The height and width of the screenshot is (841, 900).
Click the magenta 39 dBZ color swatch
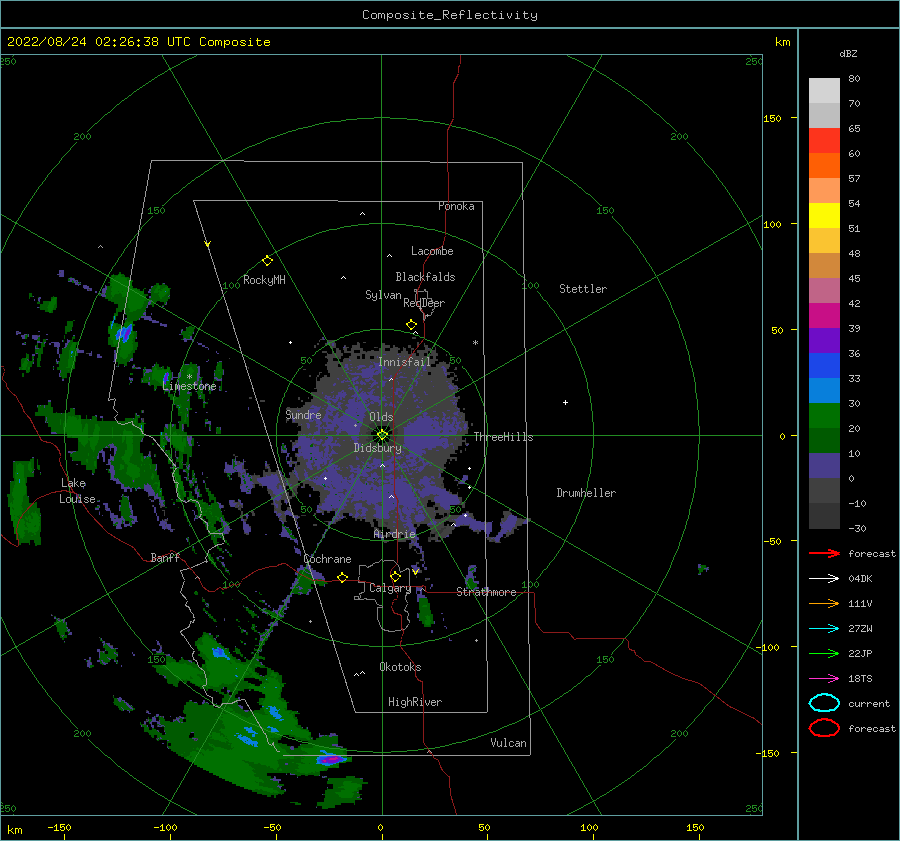pyautogui.click(x=824, y=315)
